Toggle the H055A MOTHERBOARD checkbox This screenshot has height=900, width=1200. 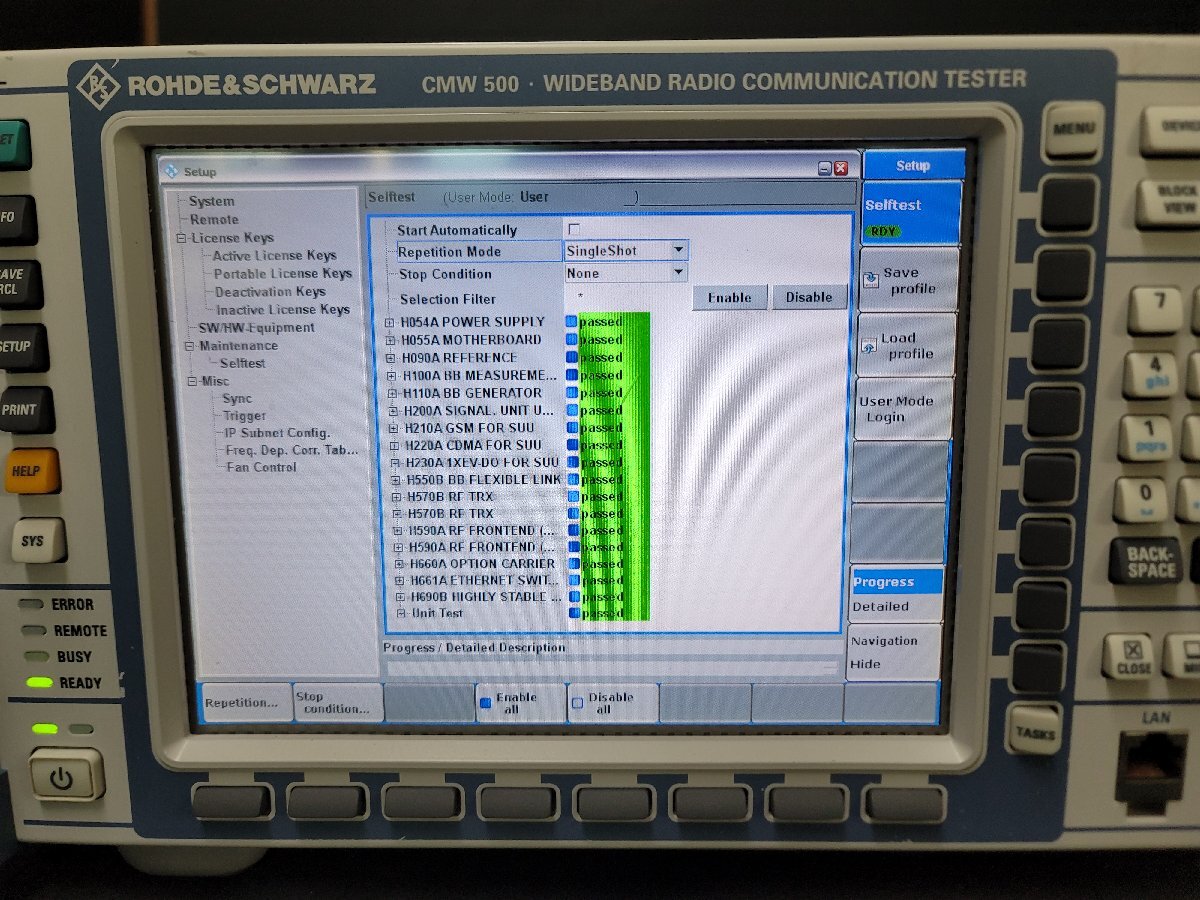[572, 340]
